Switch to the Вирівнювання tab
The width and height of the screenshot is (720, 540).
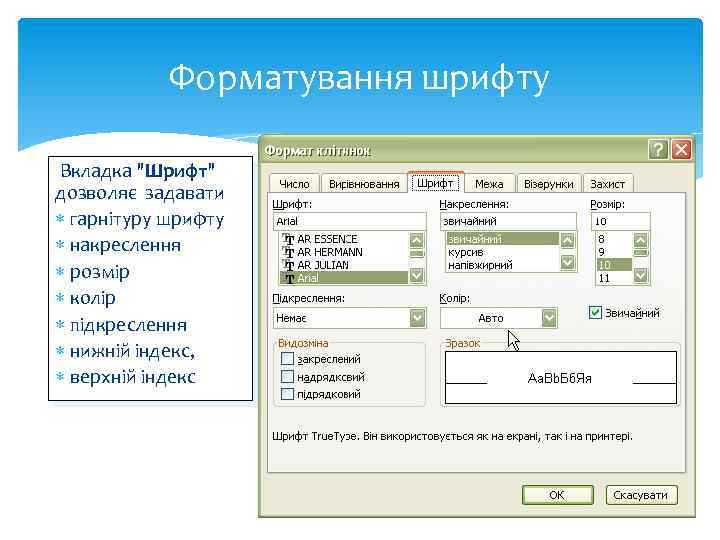364,184
